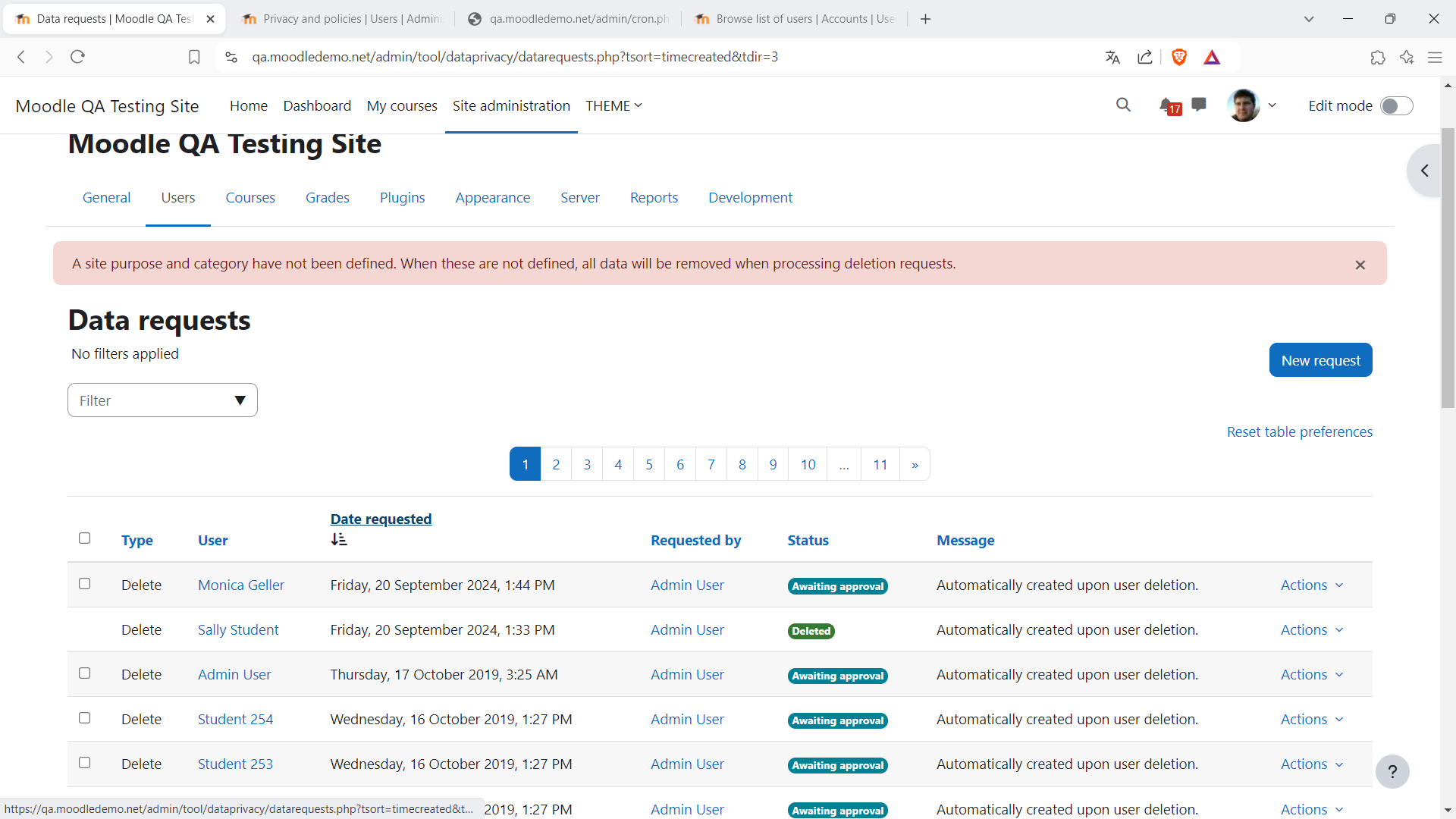Go to Dashboard in top navigation
Image resolution: width=1456 pixels, height=819 pixels.
(x=317, y=105)
